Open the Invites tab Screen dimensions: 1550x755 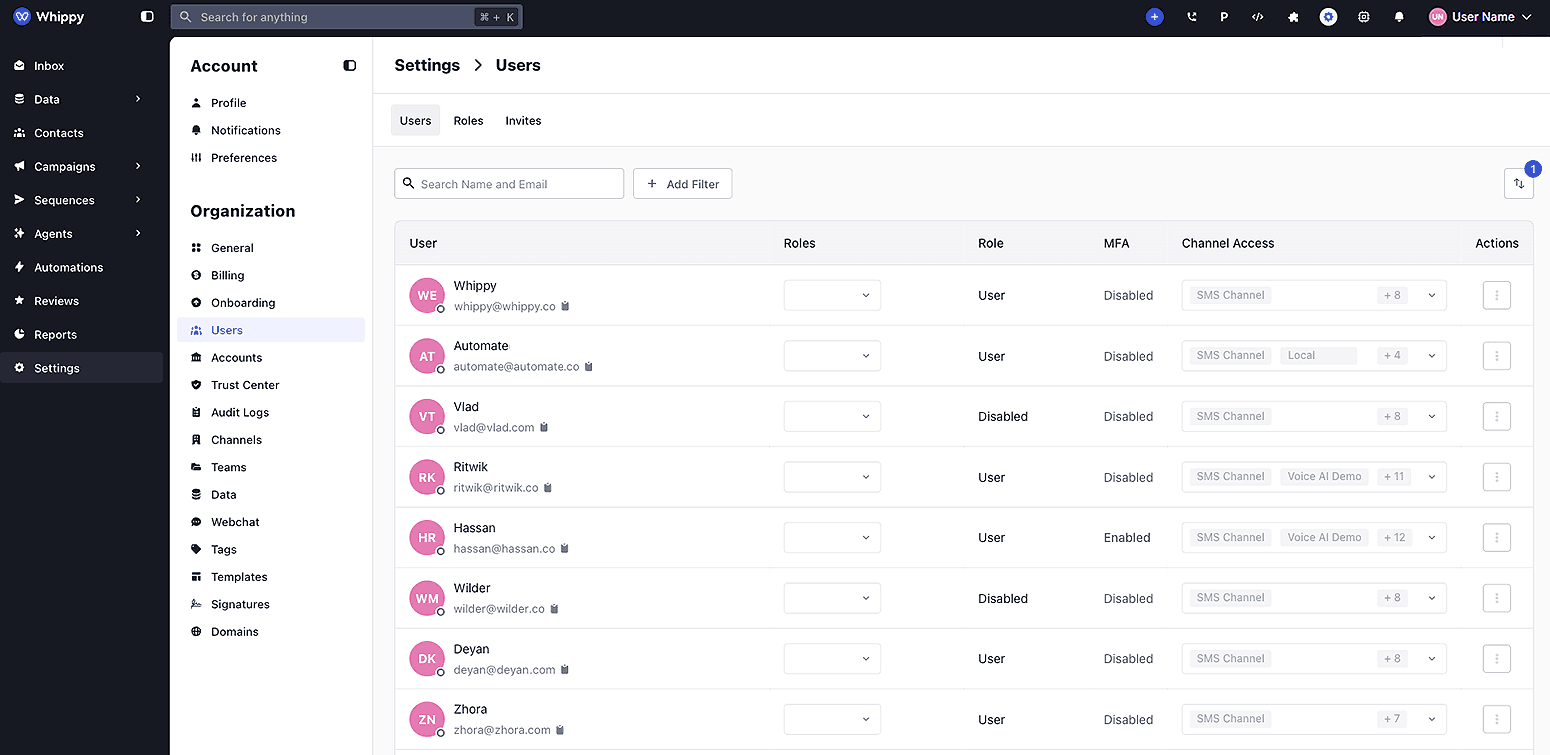click(x=523, y=120)
